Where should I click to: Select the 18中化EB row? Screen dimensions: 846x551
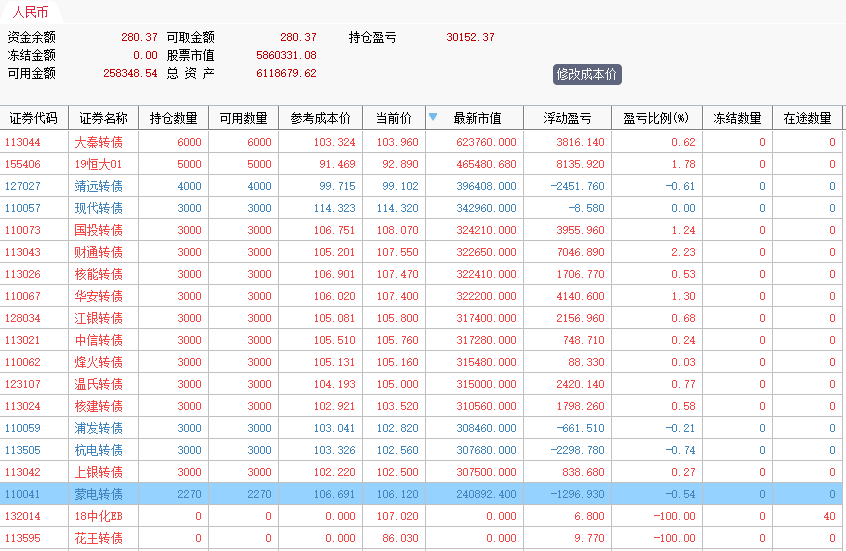pos(98,516)
